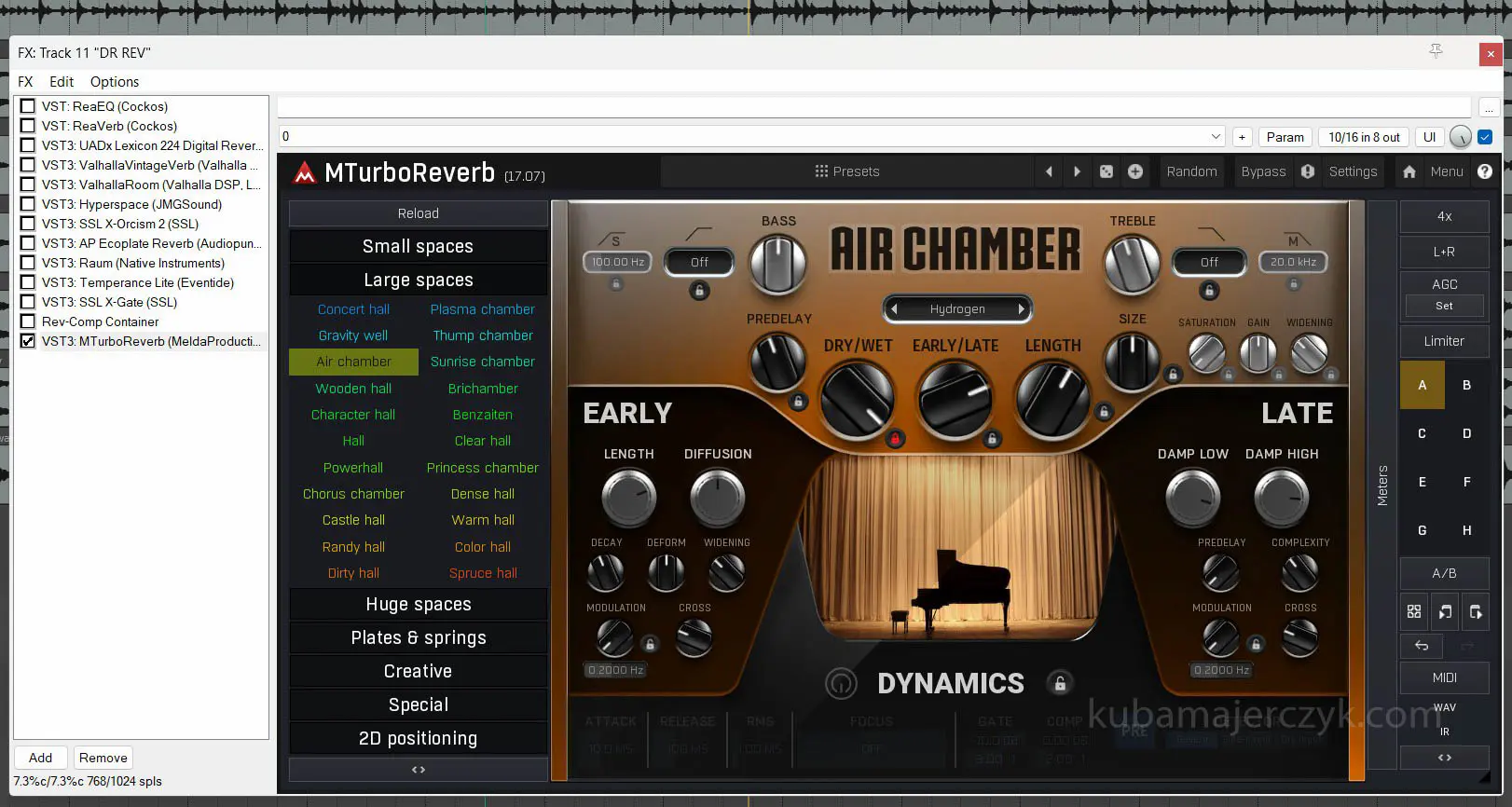Toggle the lock icon beside DYNAMICS
The image size is (1512, 807).
click(1060, 683)
